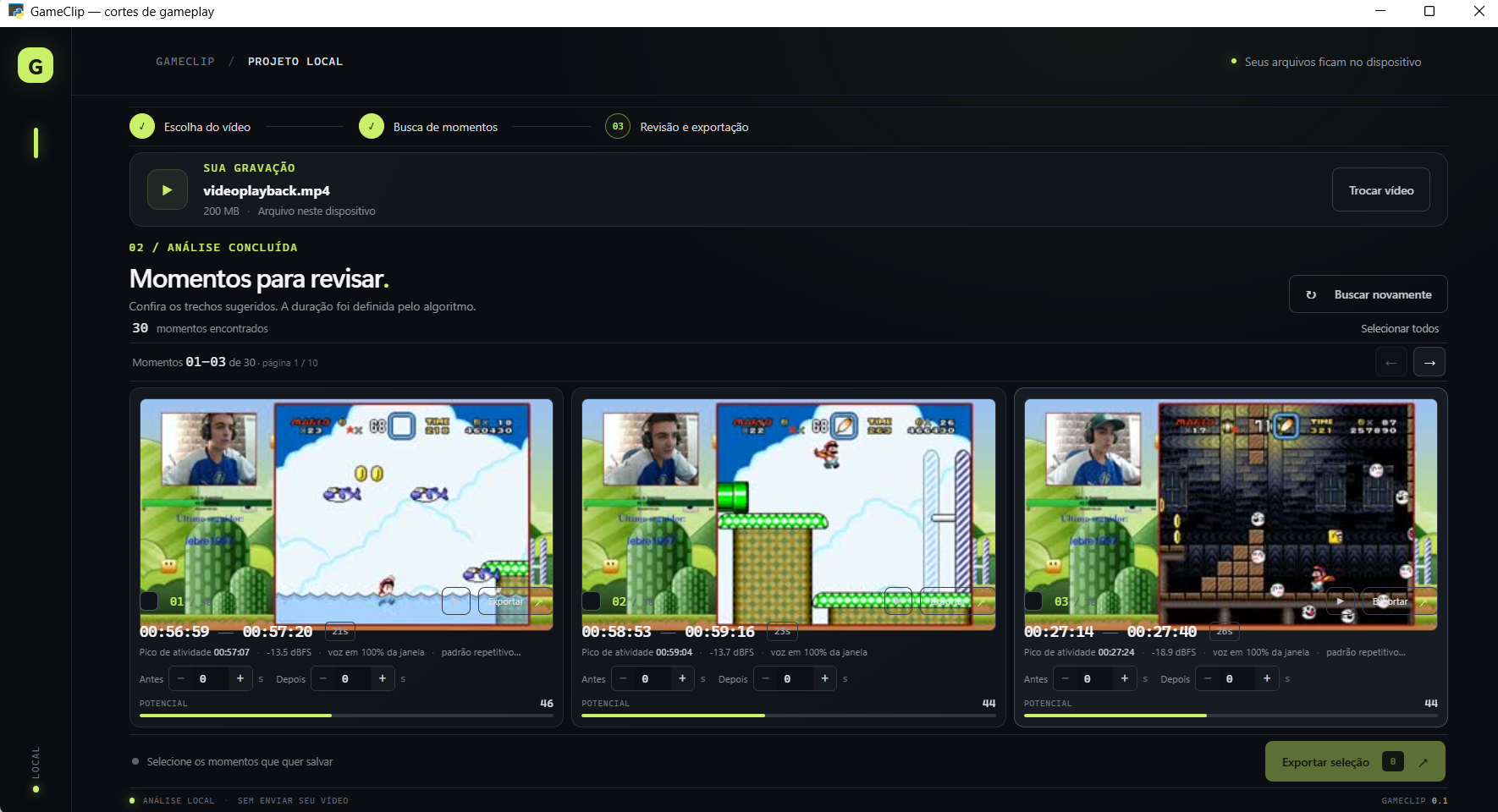The width and height of the screenshot is (1498, 812).
Task: Click the Potencial bar of moment 01
Action: [346, 716]
